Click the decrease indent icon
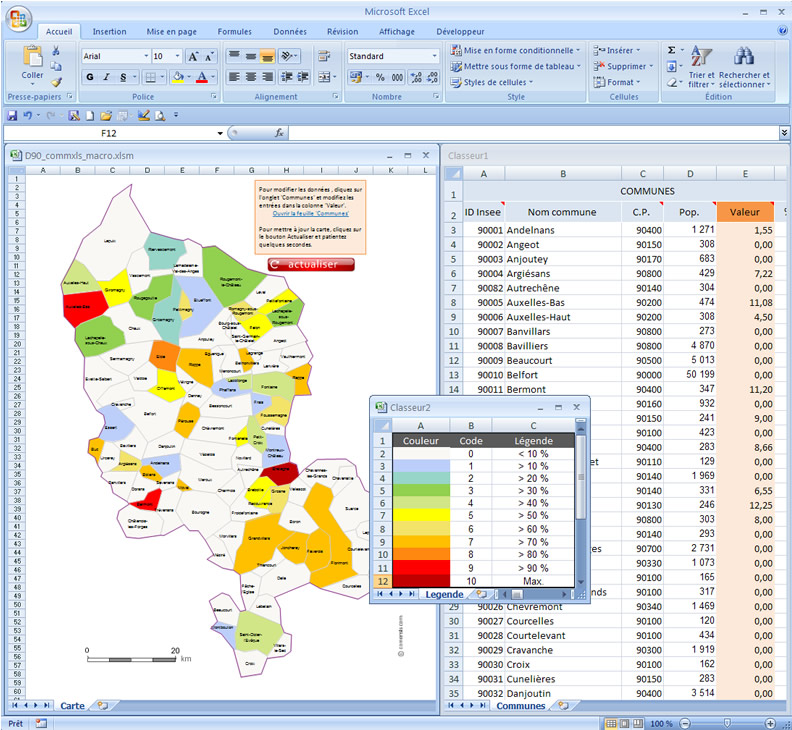 pyautogui.click(x=286, y=77)
